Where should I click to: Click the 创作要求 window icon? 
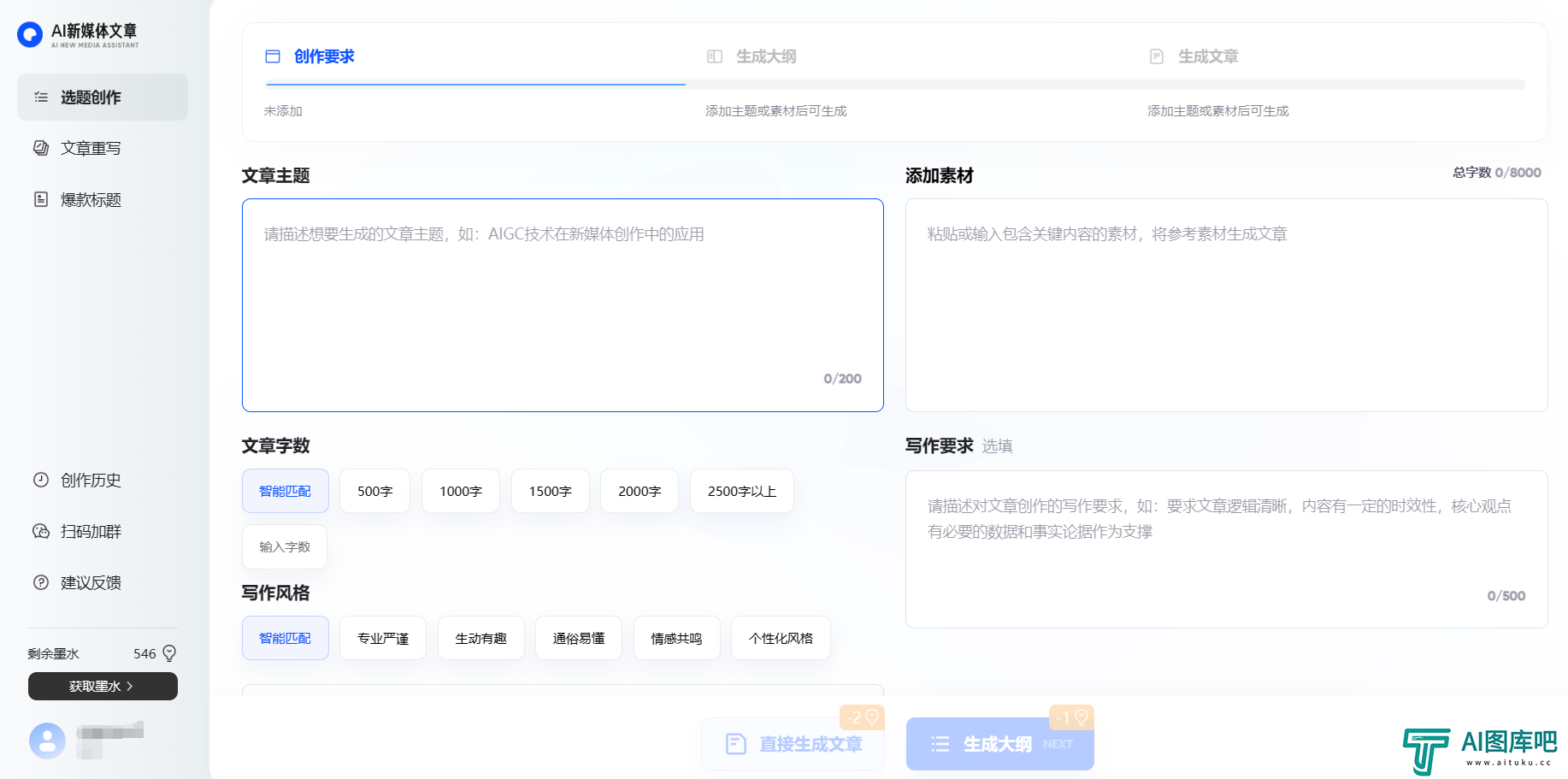[273, 56]
